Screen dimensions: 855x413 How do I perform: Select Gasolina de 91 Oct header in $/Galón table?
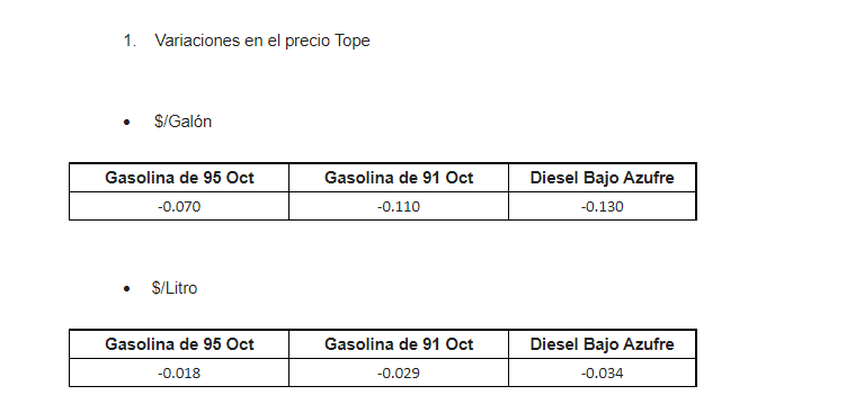[x=398, y=178]
